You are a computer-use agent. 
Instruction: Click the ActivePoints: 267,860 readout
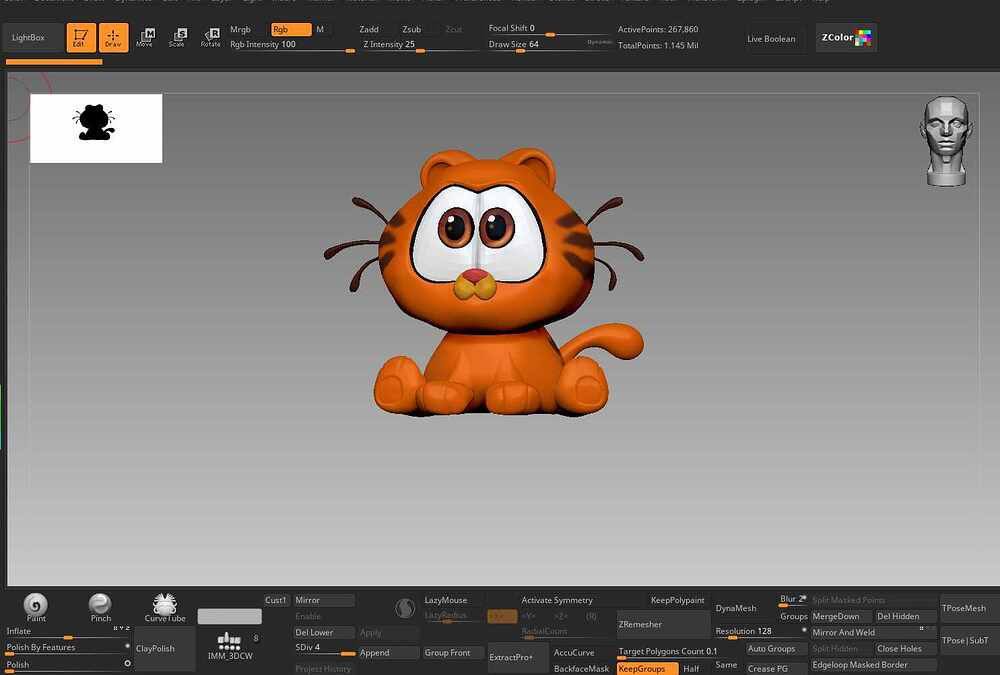[x=658, y=29]
